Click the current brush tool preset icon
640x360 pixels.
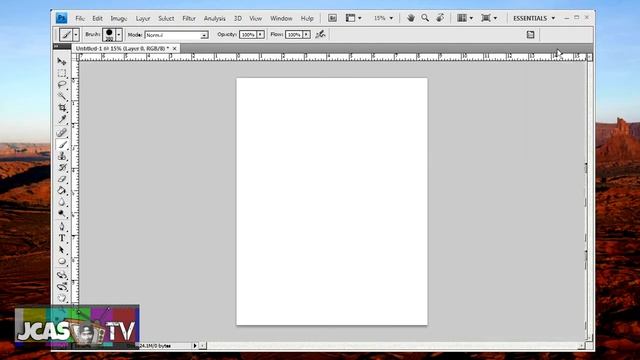(x=66, y=35)
